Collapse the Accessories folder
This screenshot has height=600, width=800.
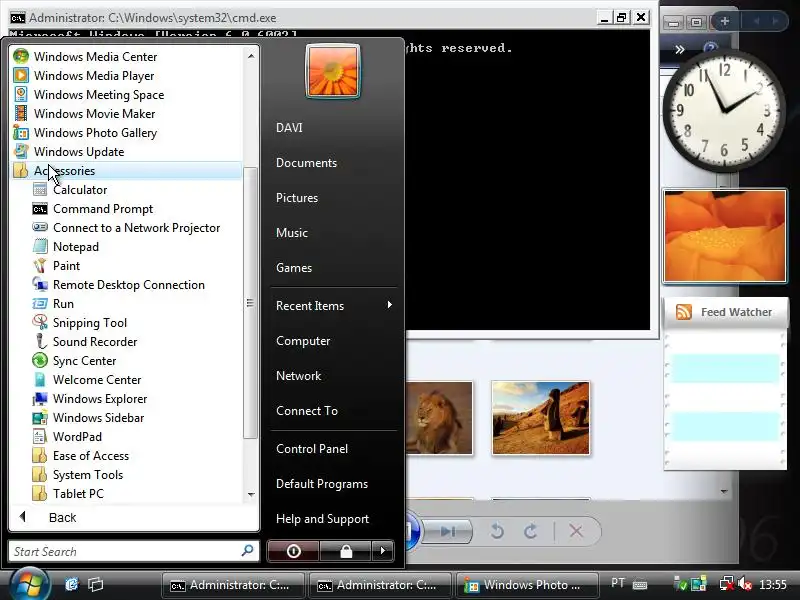pyautogui.click(x=127, y=170)
